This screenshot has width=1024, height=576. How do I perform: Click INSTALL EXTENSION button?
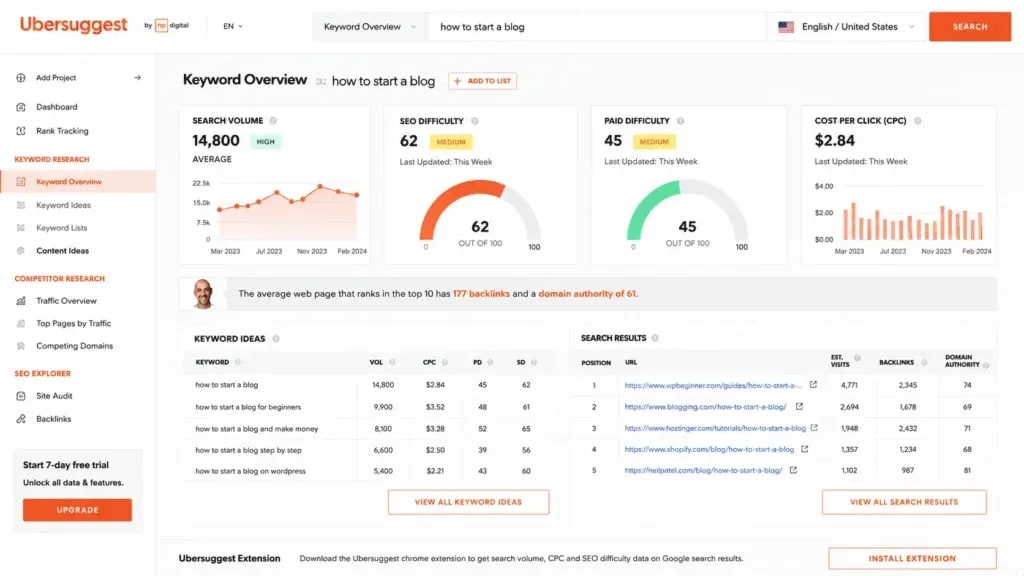[912, 558]
